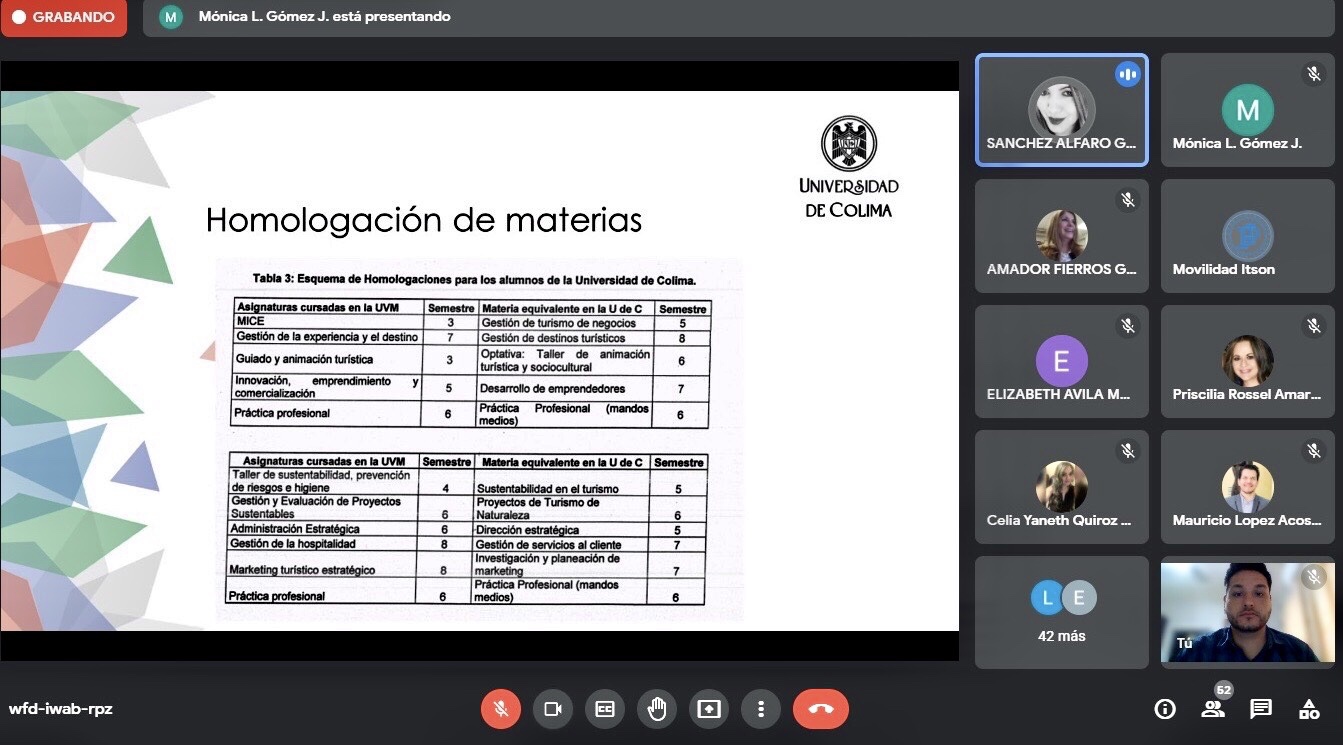Click the GRABANDO recording indicator
The width and height of the screenshot is (1343, 745).
tap(64, 17)
